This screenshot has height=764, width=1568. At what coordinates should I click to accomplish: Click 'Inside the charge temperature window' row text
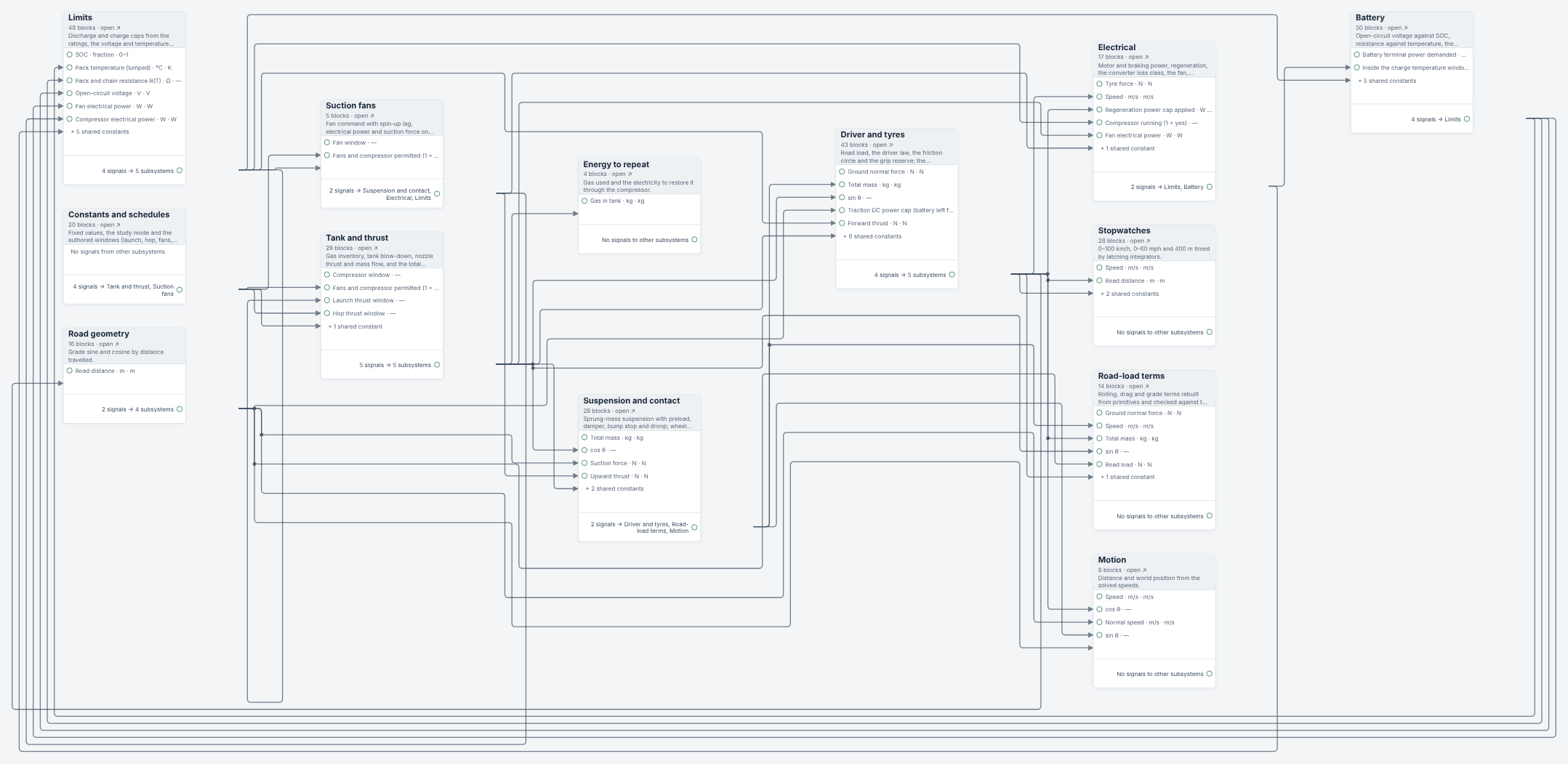(x=1415, y=68)
